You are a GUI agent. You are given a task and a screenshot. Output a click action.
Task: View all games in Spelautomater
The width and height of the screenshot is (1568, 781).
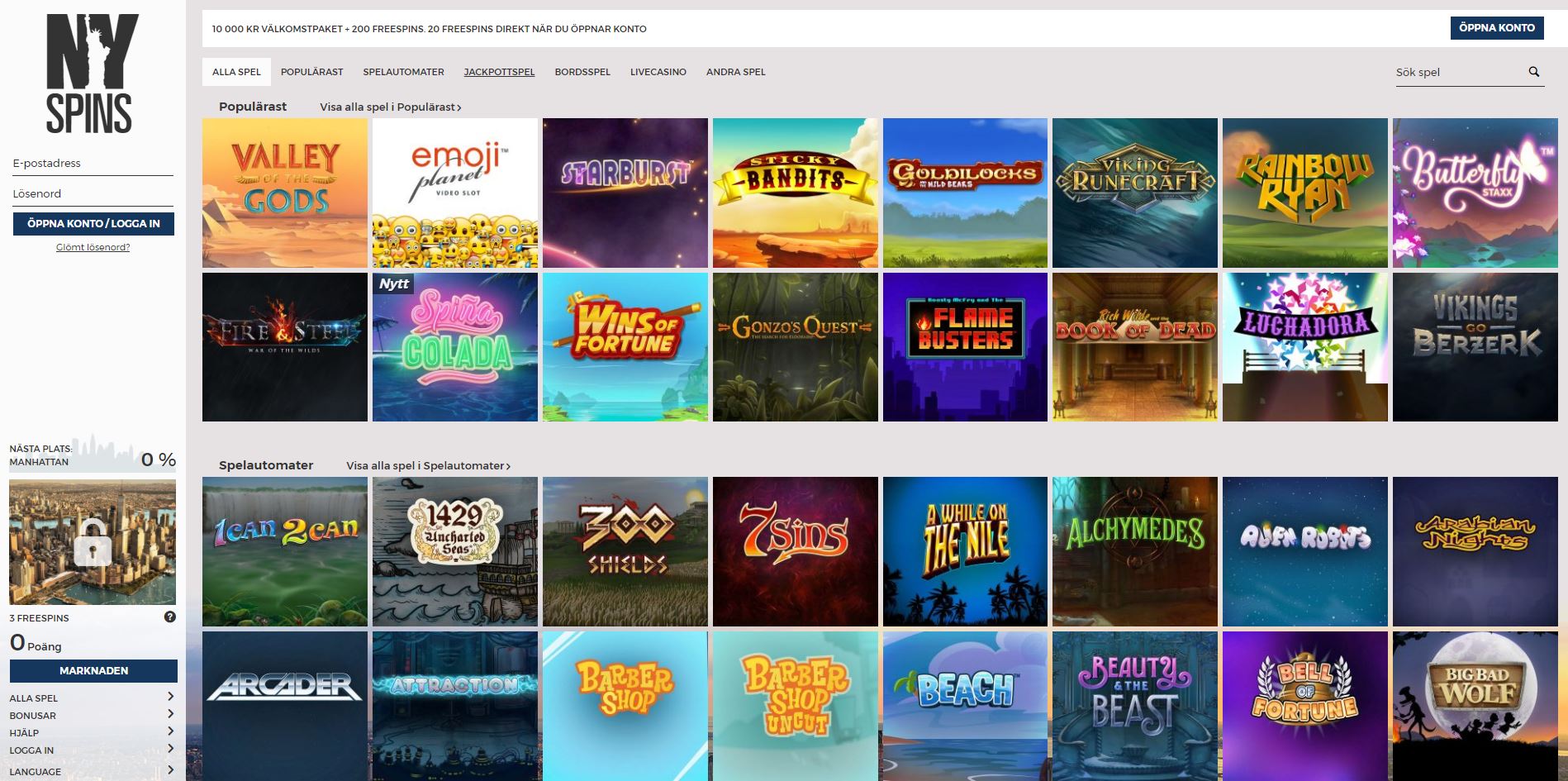(428, 466)
